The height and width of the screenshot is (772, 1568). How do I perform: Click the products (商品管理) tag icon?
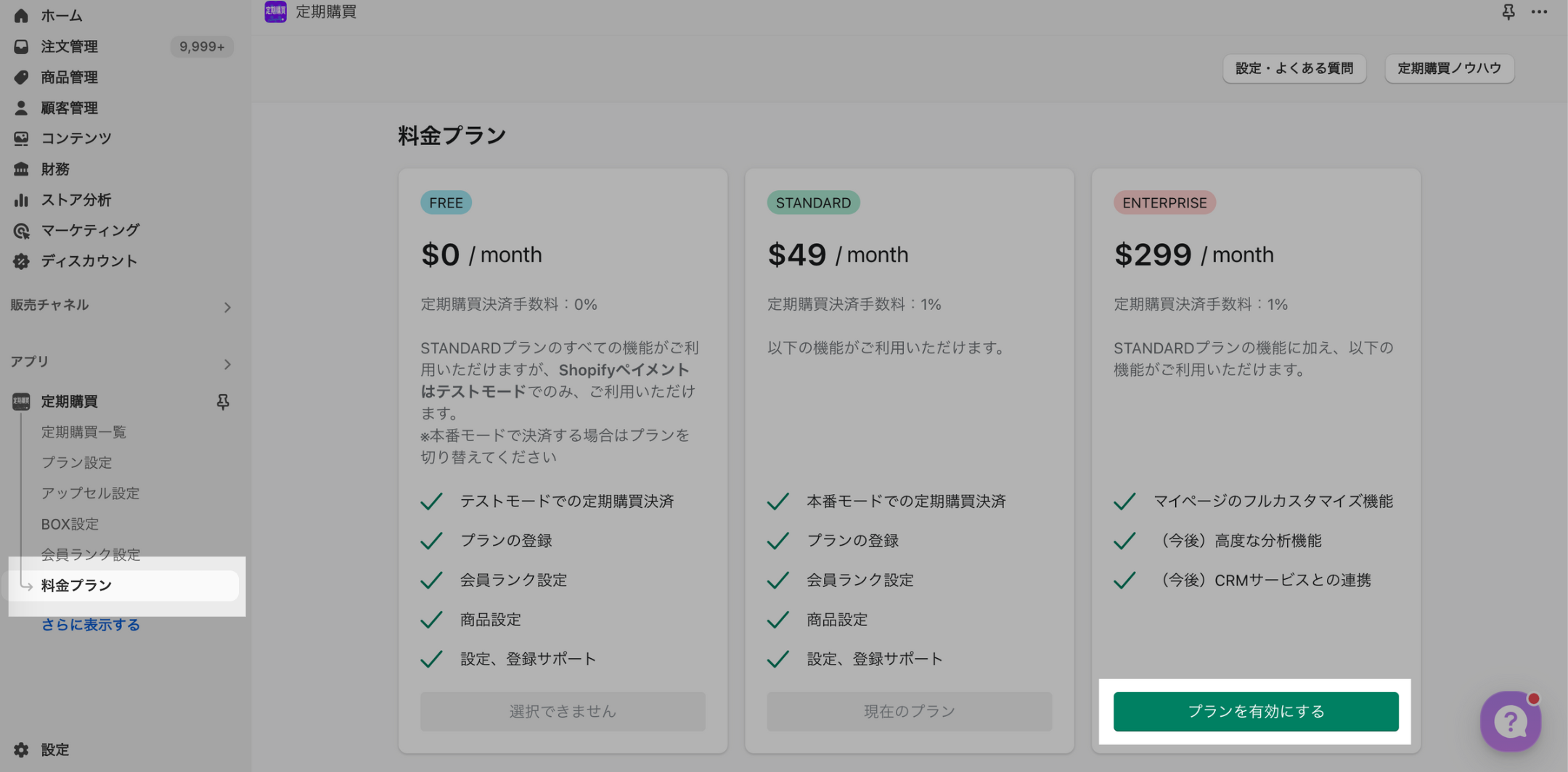(x=21, y=77)
